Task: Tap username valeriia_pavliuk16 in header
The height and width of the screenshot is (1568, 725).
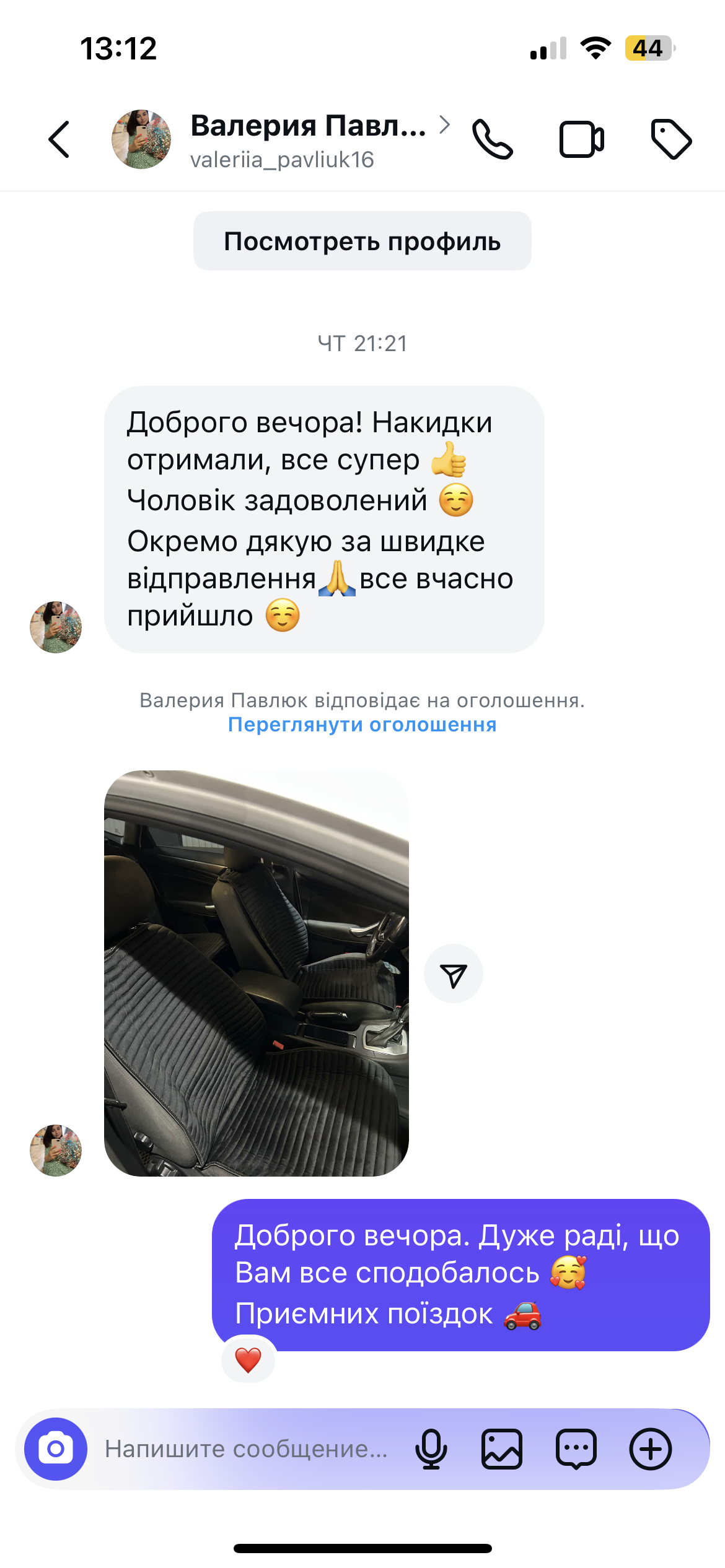Action: (x=282, y=160)
